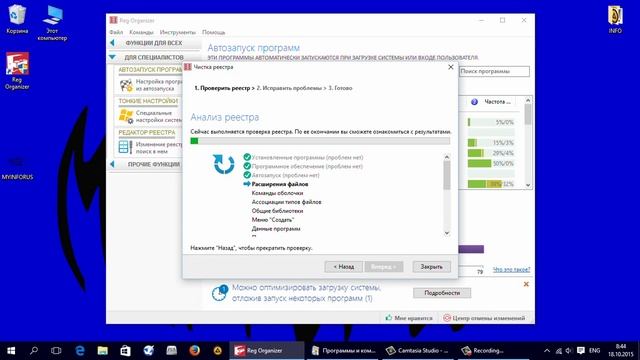This screenshot has width=640, height=360.
Task: Open Task View on taskbar
Action: coord(56,351)
